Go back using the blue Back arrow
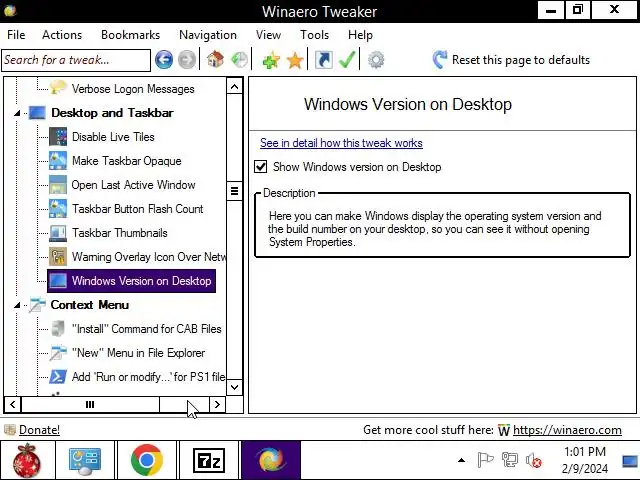This screenshot has width=640, height=480. click(x=164, y=60)
